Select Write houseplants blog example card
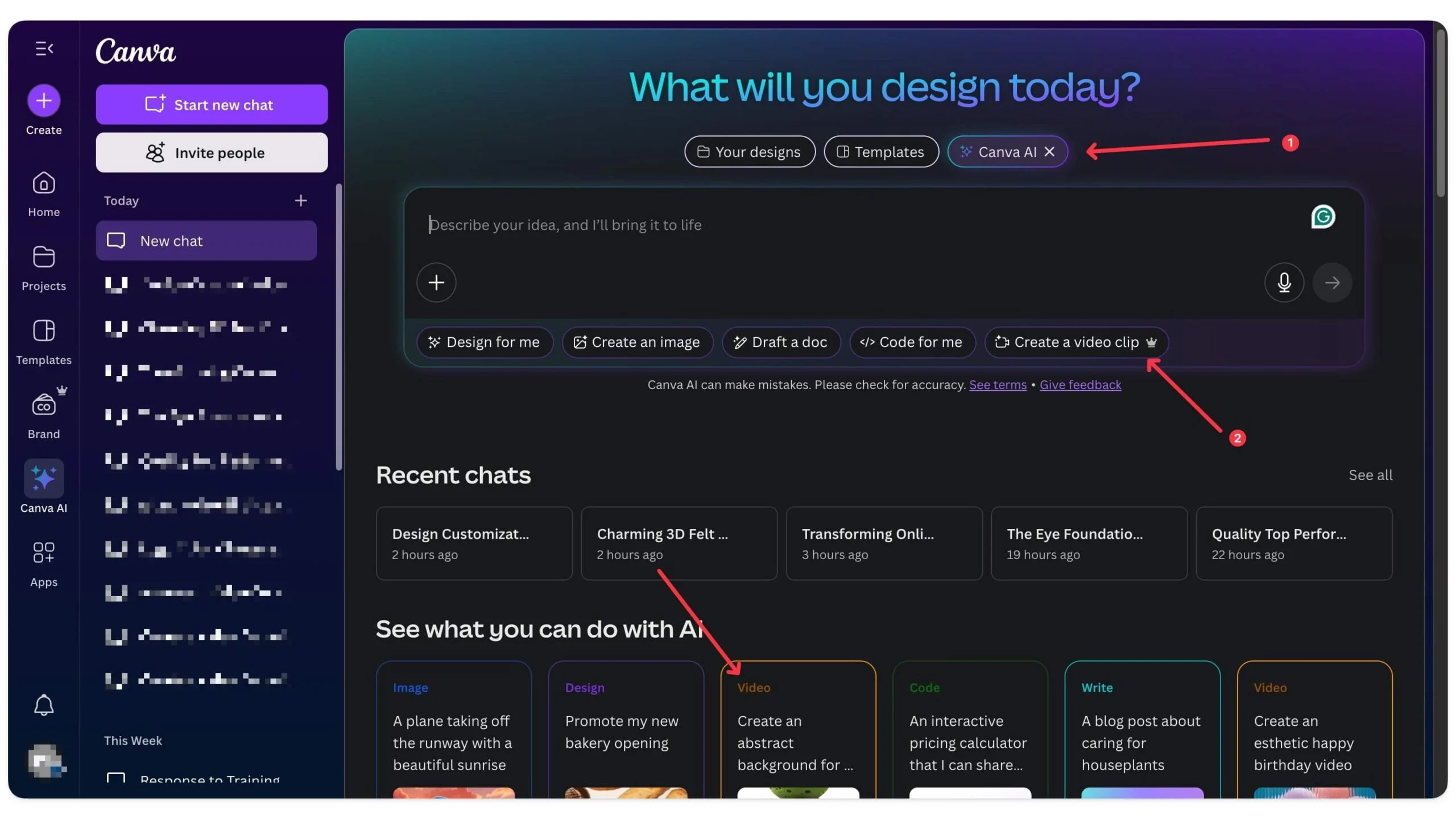Screen dimensions: 1456x819 1142,730
